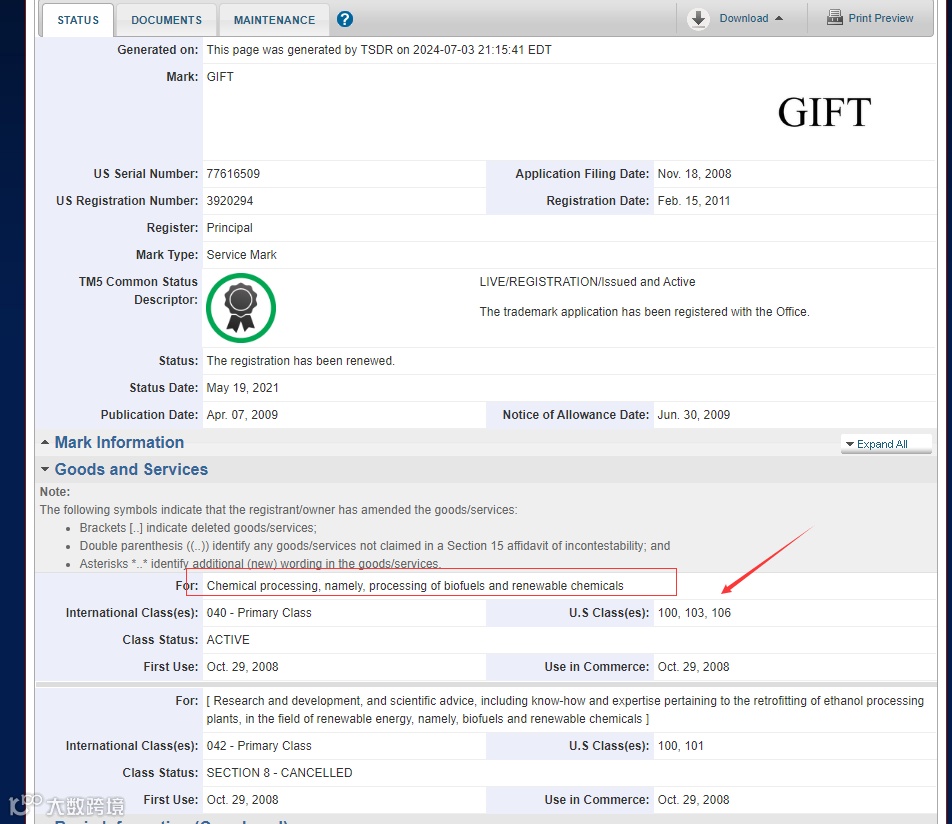Click the Expand All button
Screen dimensions: 952x824
(x=886, y=444)
